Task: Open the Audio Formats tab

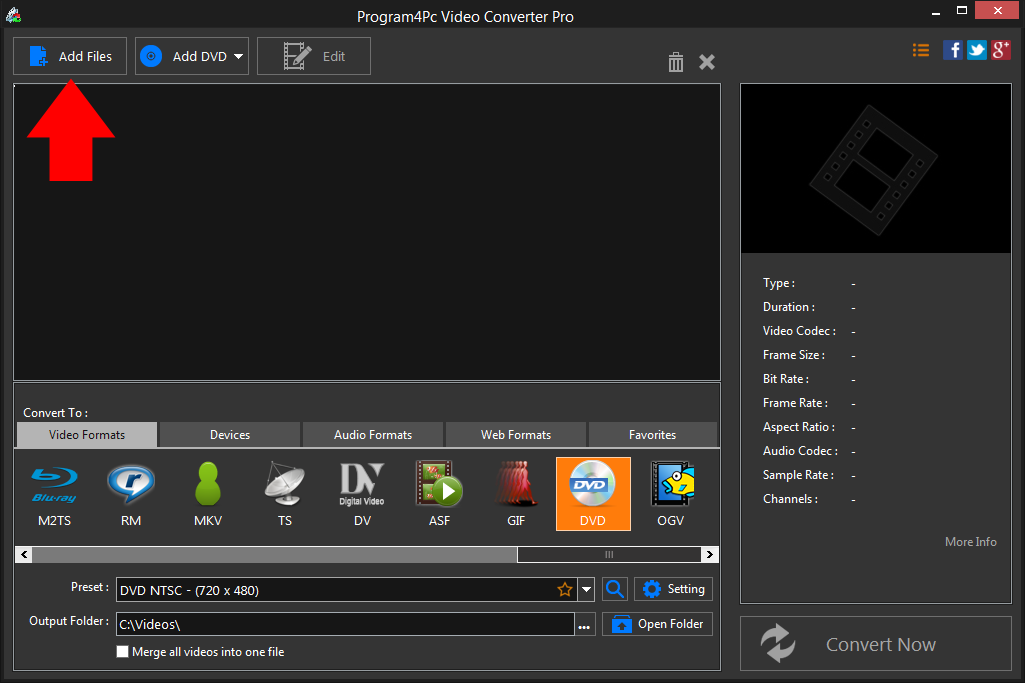Action: pos(372,434)
